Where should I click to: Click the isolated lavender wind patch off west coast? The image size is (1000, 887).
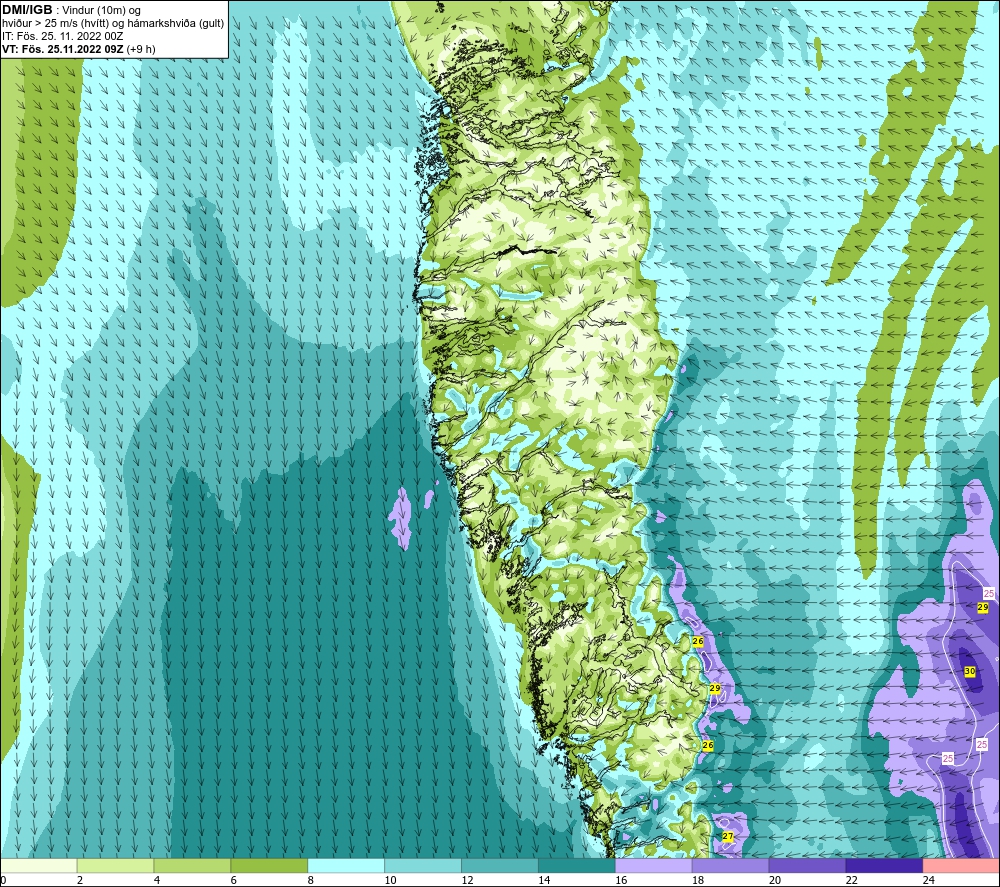click(x=402, y=518)
